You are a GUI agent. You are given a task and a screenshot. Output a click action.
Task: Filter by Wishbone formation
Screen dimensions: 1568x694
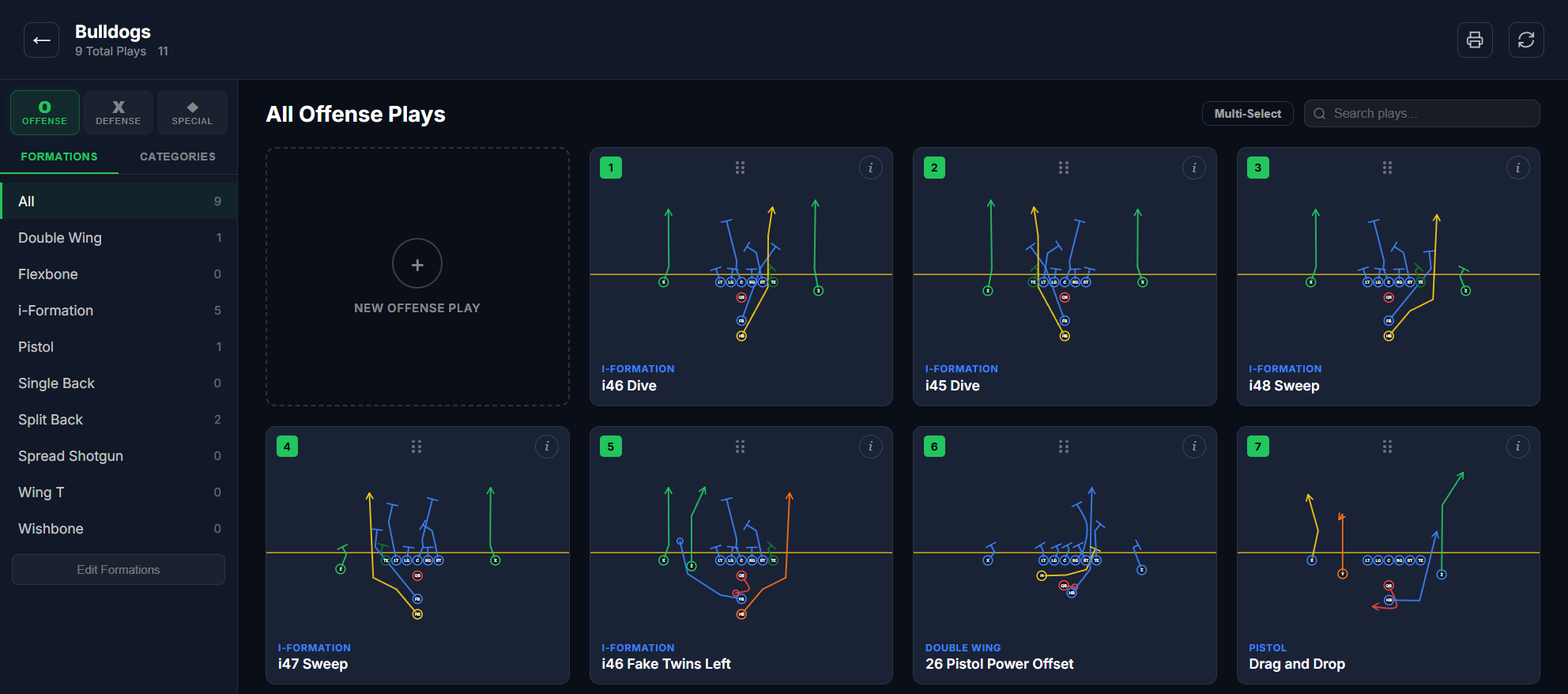pos(119,529)
